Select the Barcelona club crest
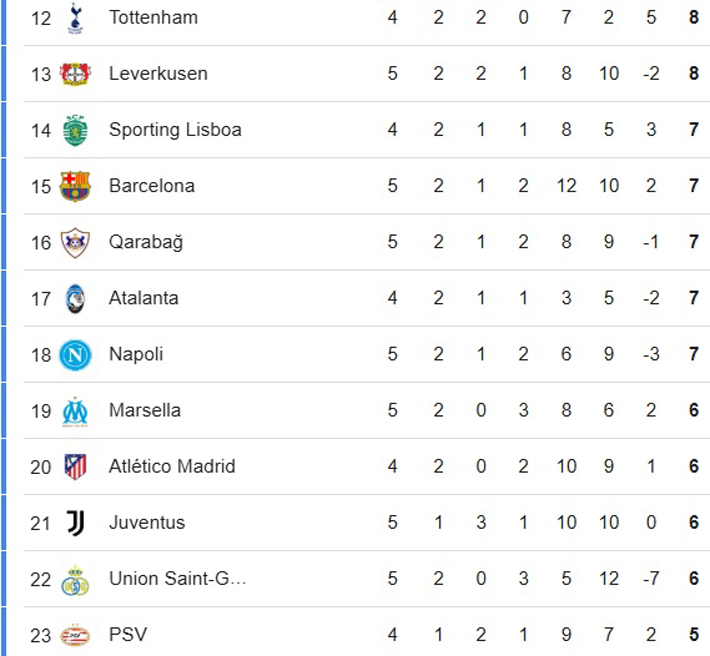This screenshot has width=710, height=656. pyautogui.click(x=75, y=186)
